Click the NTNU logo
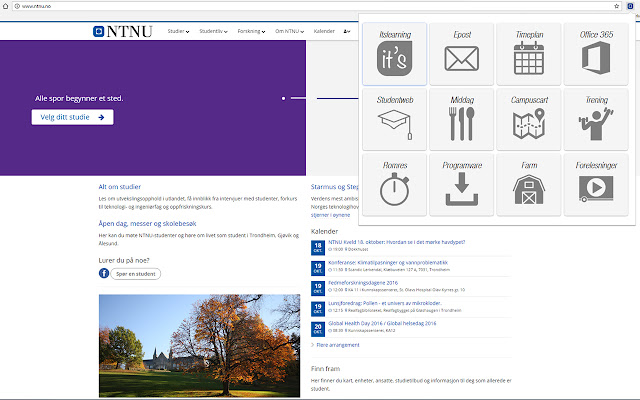This screenshot has height=400, width=640. [122, 31]
